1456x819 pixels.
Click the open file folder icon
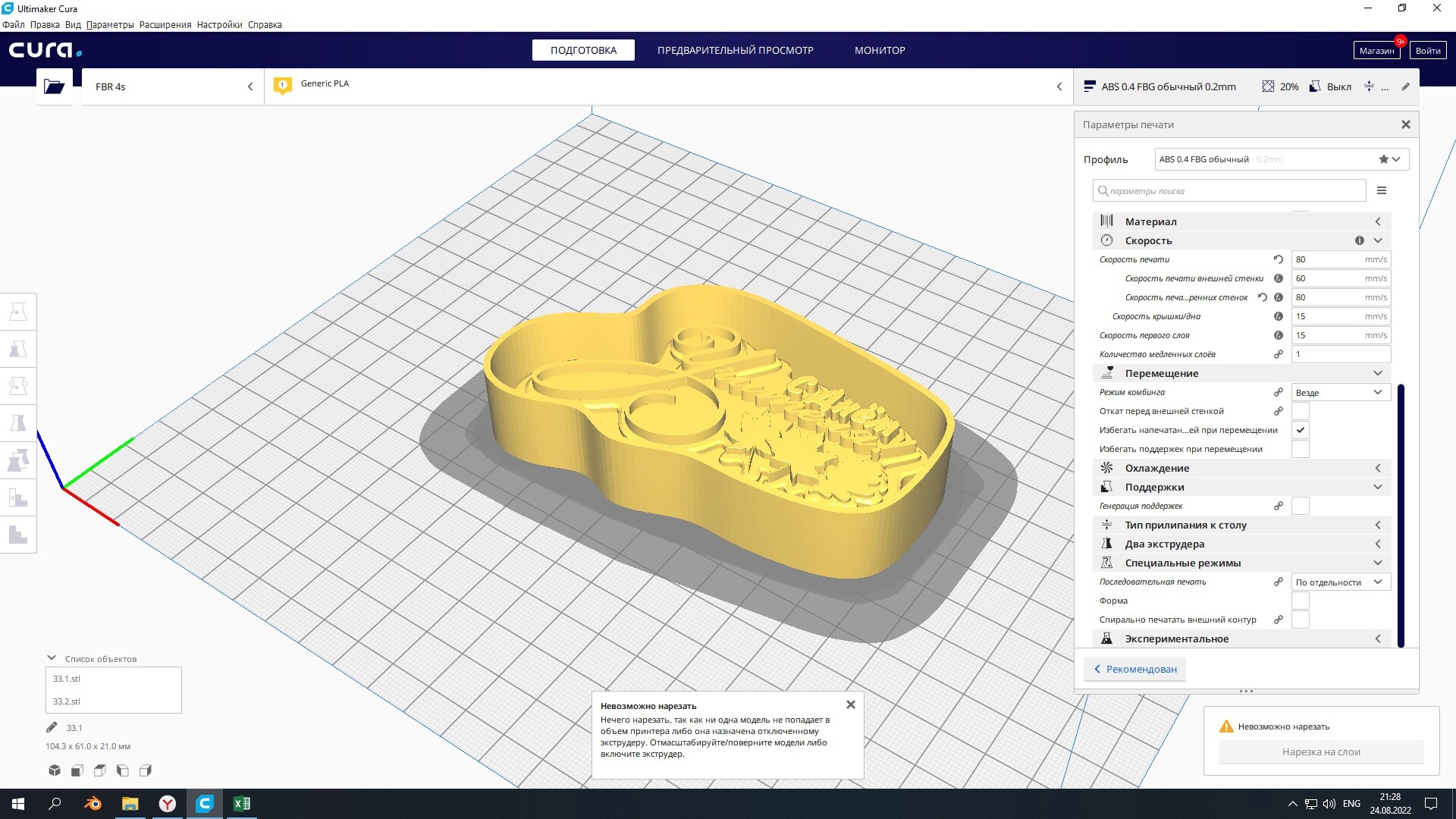(54, 86)
